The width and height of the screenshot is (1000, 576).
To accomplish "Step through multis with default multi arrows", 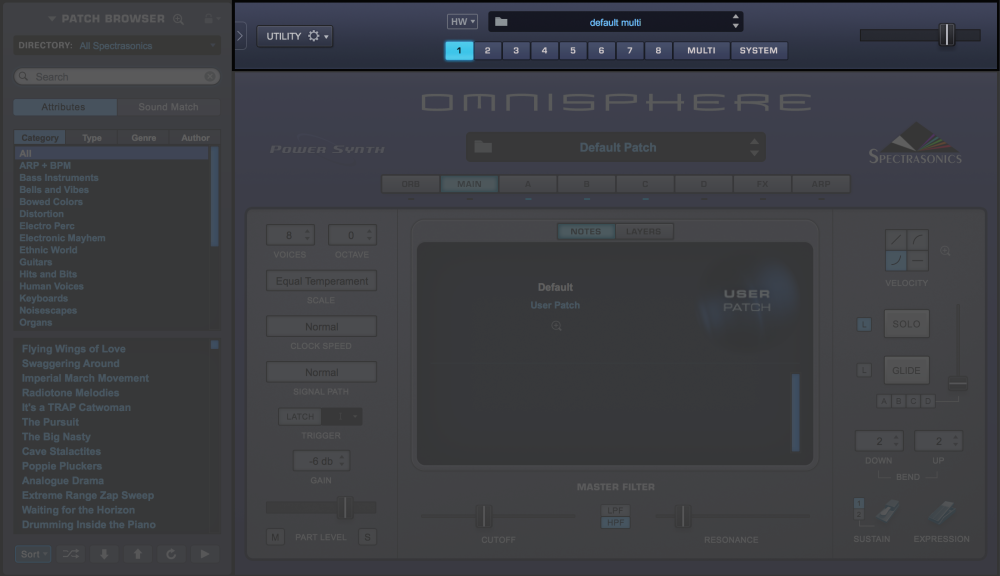I will [x=735, y=22].
